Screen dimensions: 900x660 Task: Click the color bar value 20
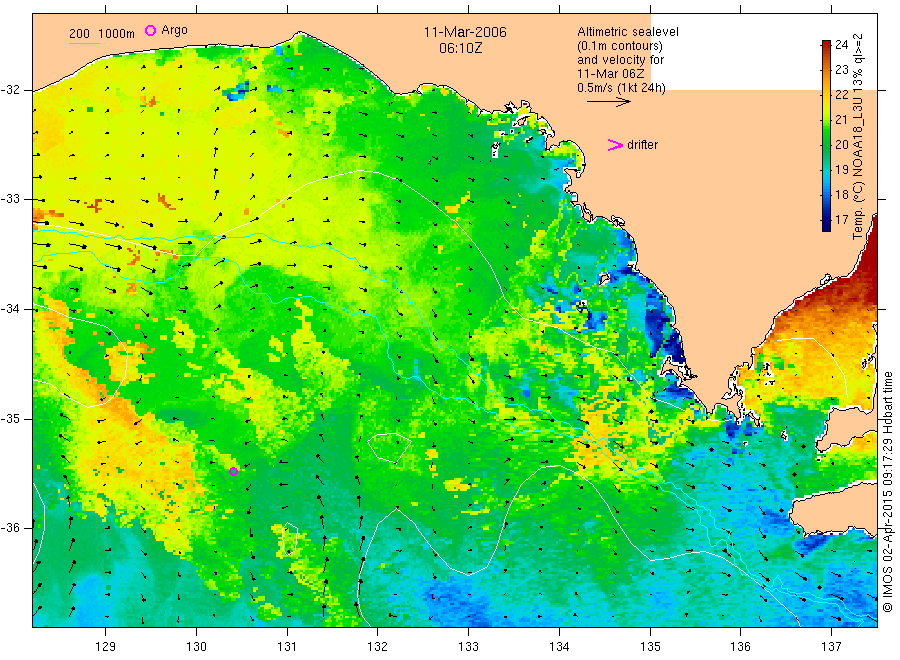coord(841,145)
